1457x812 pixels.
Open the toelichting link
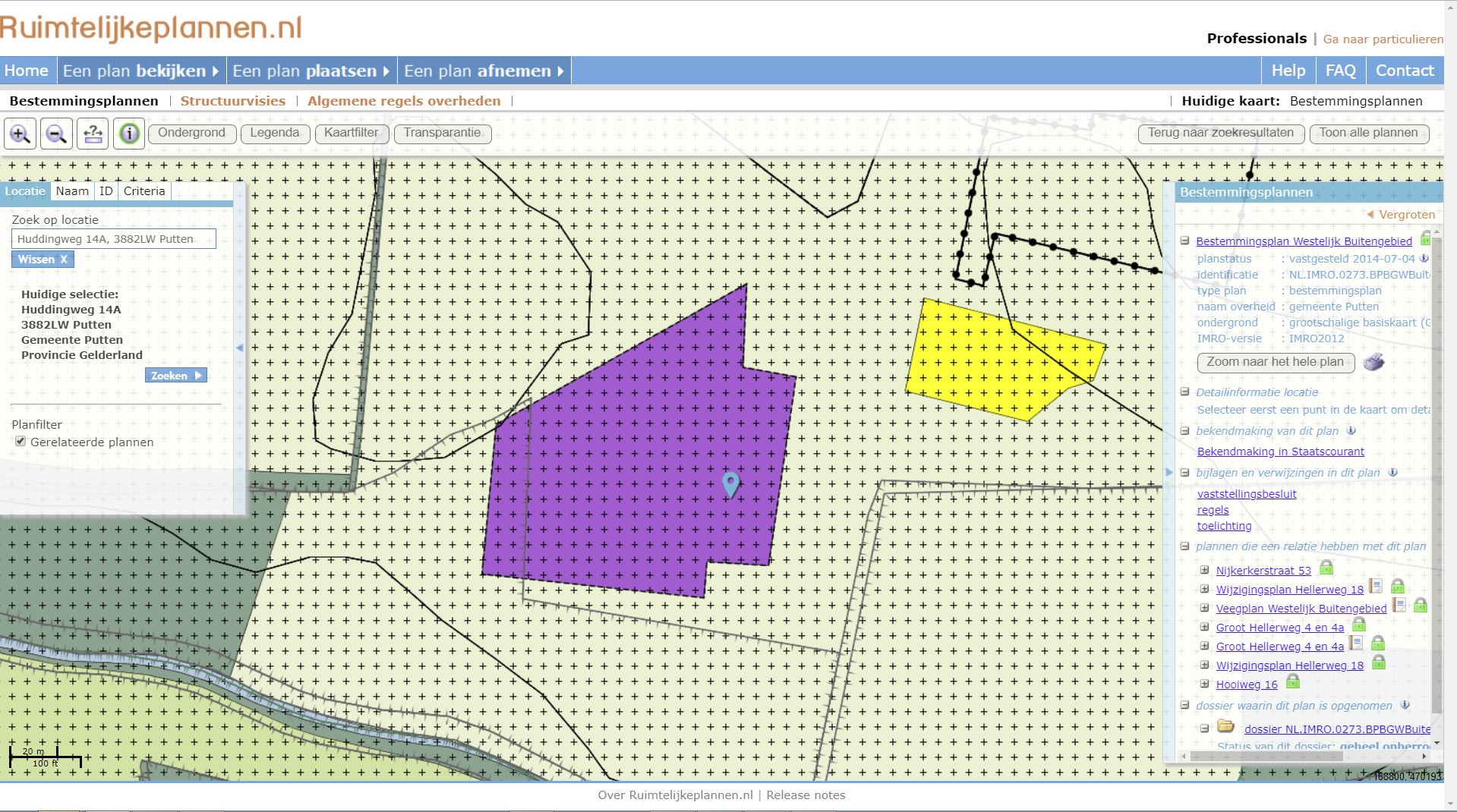pos(1224,526)
